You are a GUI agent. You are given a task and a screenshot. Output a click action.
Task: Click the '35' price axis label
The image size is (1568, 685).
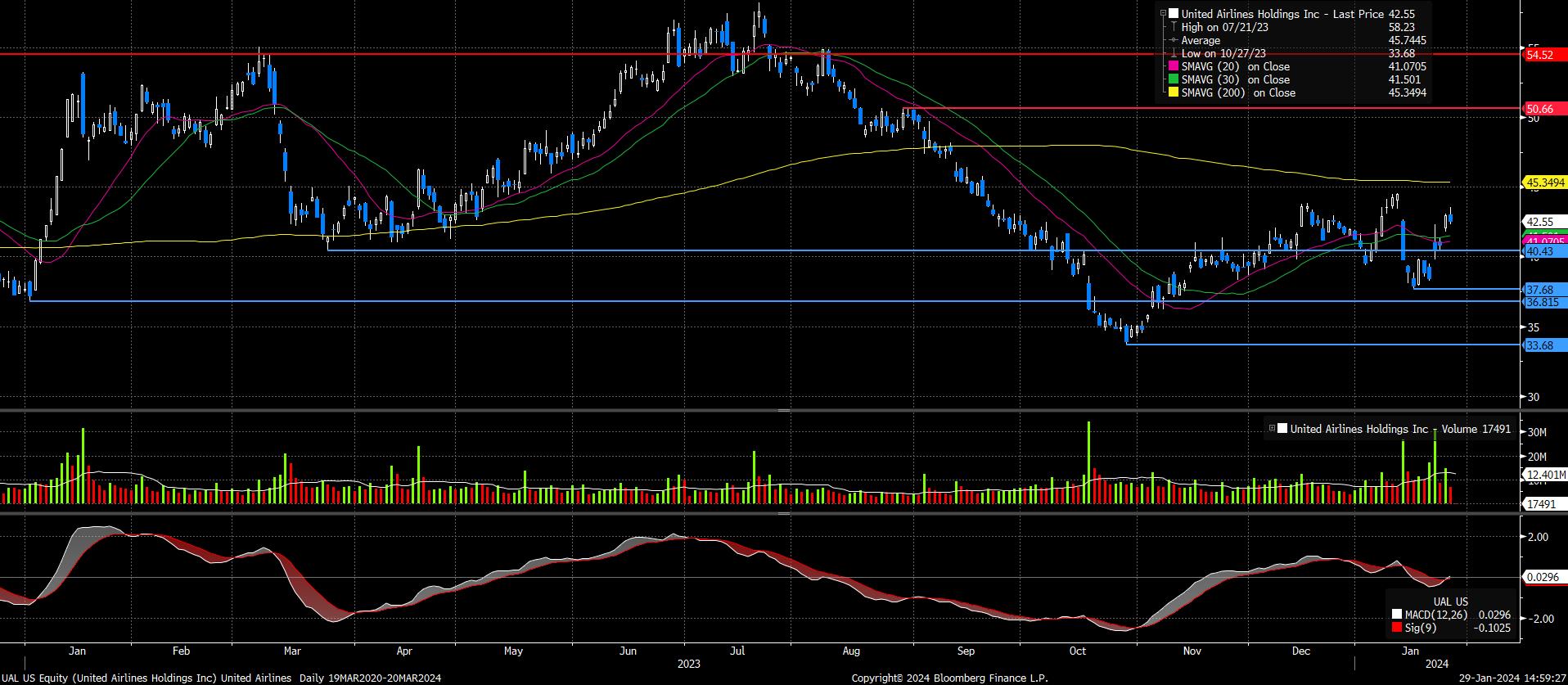(x=1534, y=327)
